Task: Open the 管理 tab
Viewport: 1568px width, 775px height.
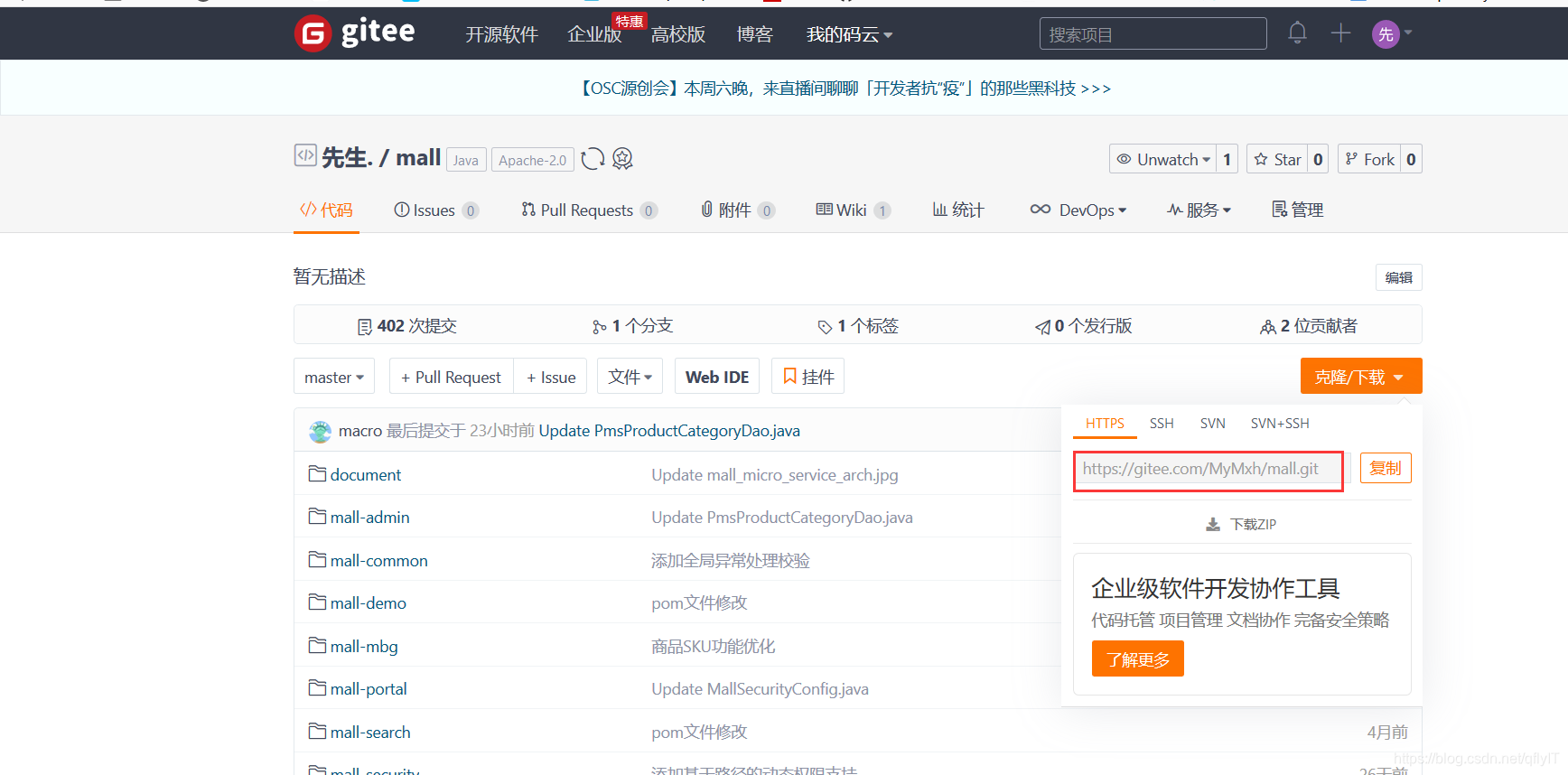Action: pyautogui.click(x=1298, y=210)
